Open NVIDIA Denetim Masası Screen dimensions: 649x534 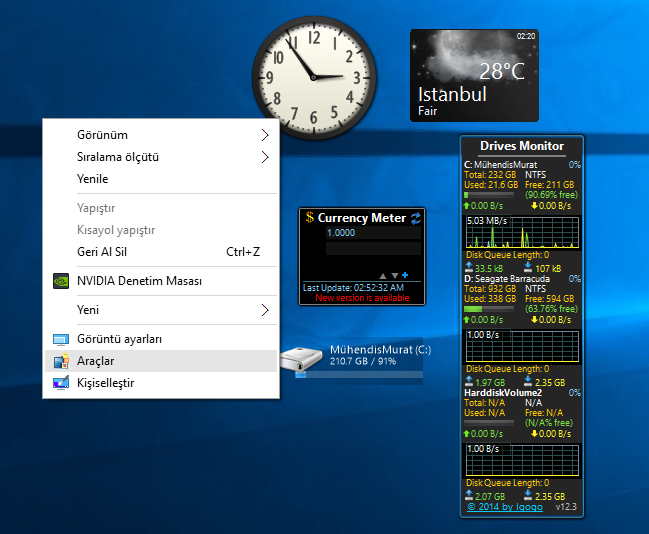pyautogui.click(x=161, y=281)
